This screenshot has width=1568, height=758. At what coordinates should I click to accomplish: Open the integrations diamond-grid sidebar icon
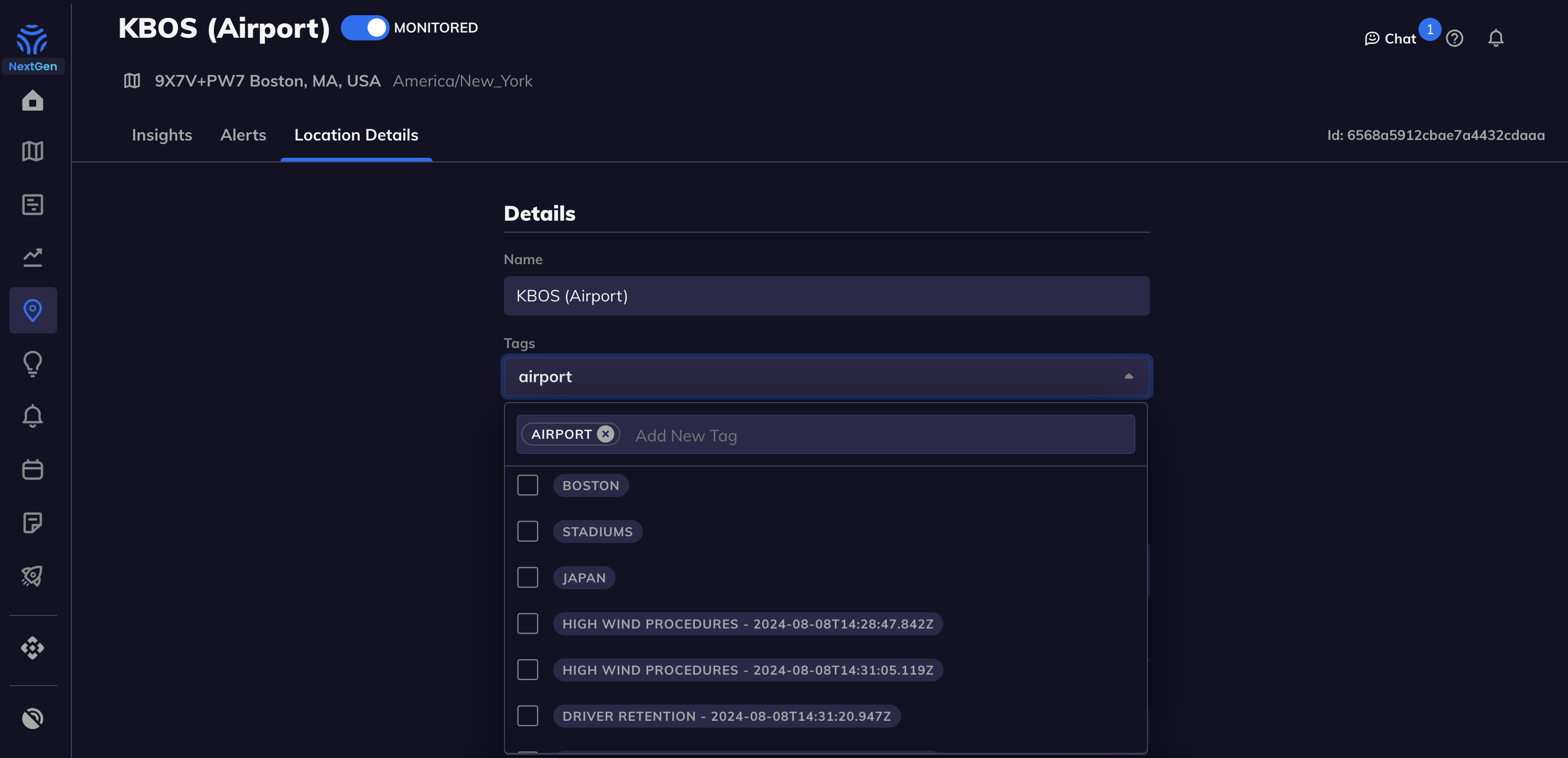point(33,648)
